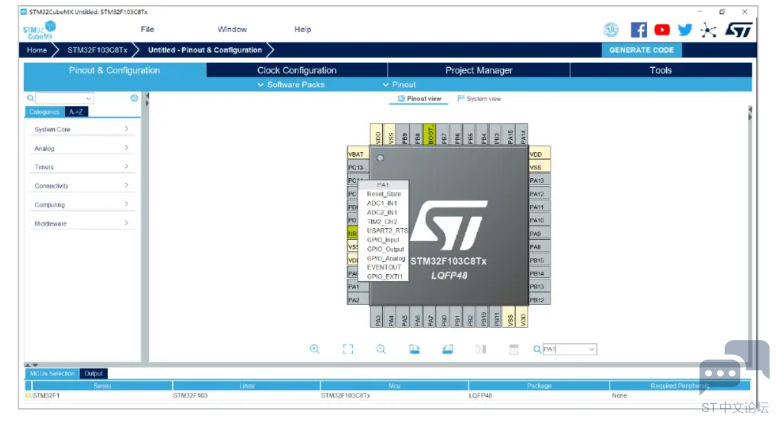The image size is (778, 423).
Task: Choose ADC2_IN1 from the pin menu
Action: (383, 213)
